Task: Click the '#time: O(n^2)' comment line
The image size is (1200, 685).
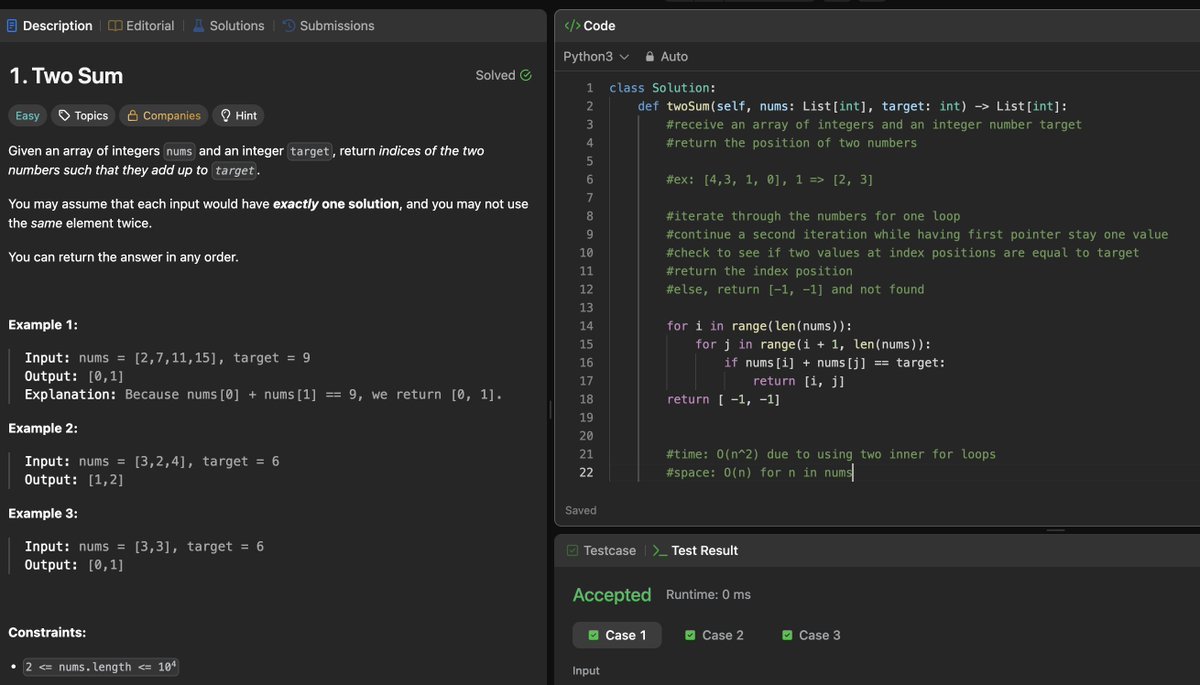Action: tap(831, 454)
